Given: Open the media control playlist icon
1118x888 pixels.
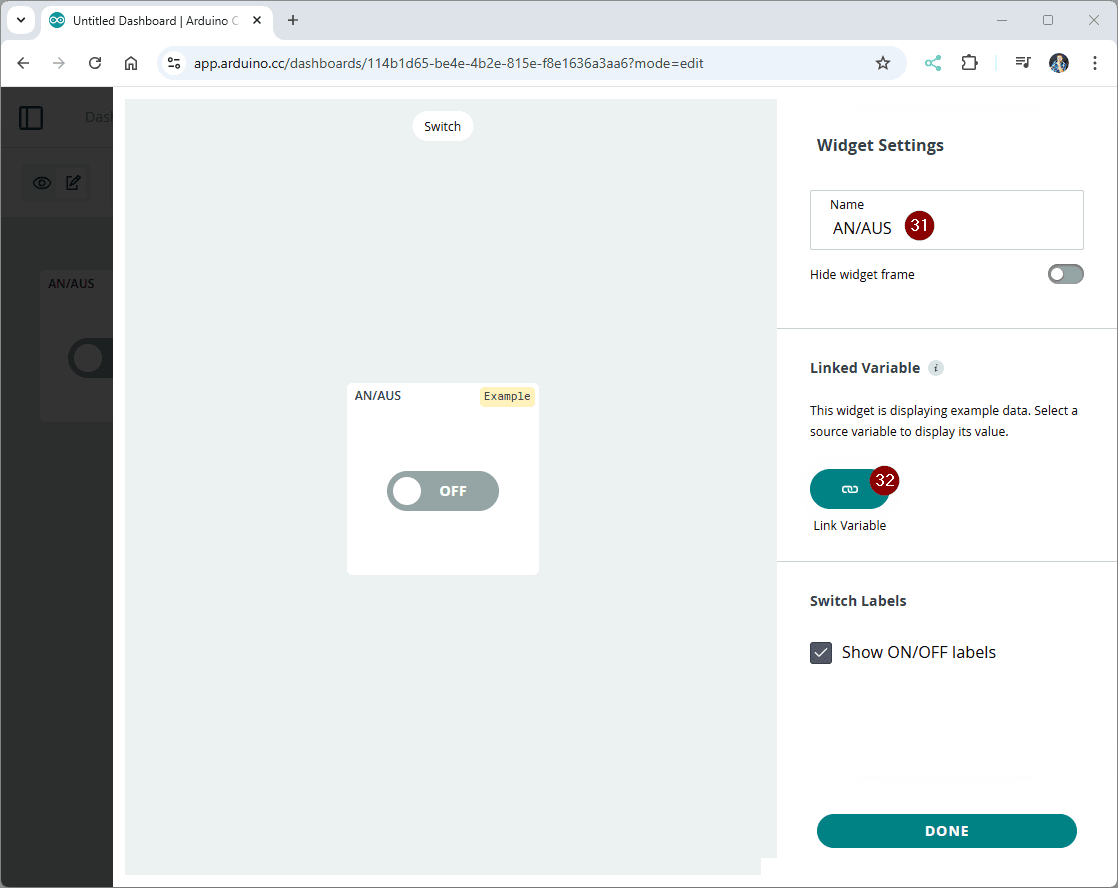Looking at the screenshot, I should pyautogui.click(x=1022, y=63).
